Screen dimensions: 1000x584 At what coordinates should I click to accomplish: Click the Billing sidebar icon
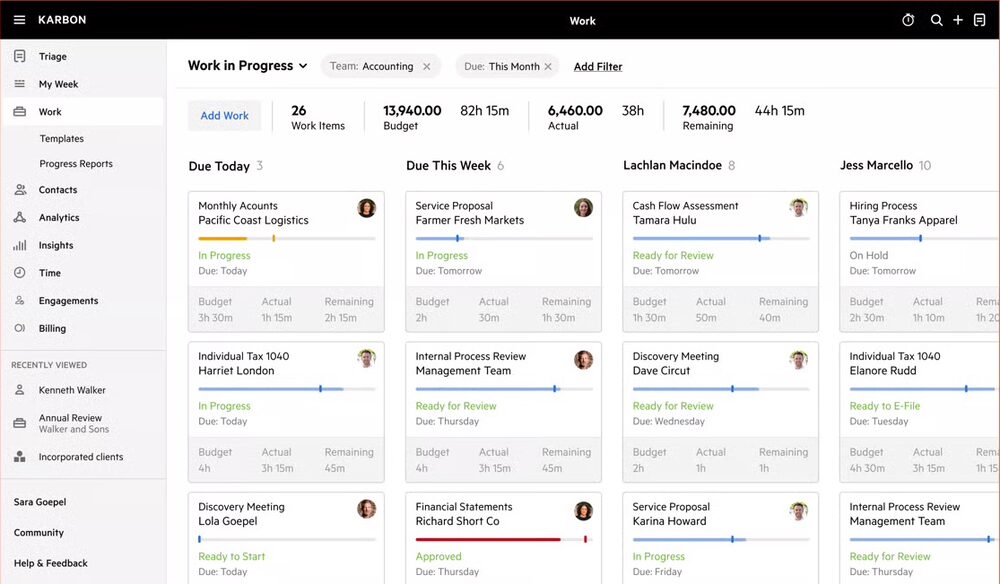[20, 328]
